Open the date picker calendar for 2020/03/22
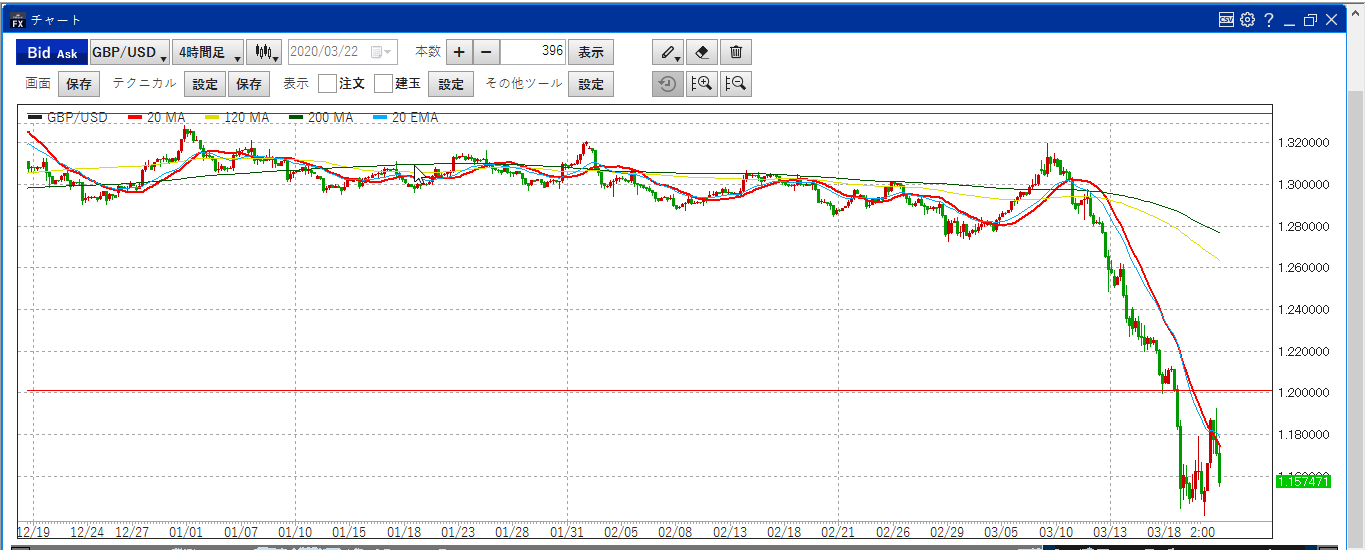1366x550 pixels. [x=381, y=53]
